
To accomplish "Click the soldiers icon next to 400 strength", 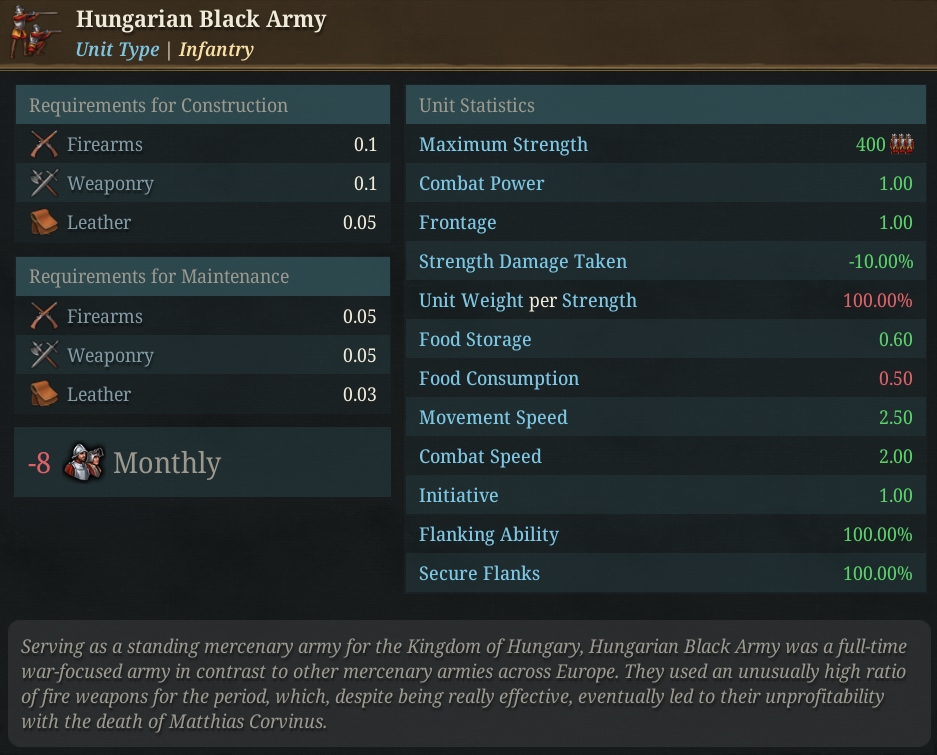I will click(x=902, y=144).
